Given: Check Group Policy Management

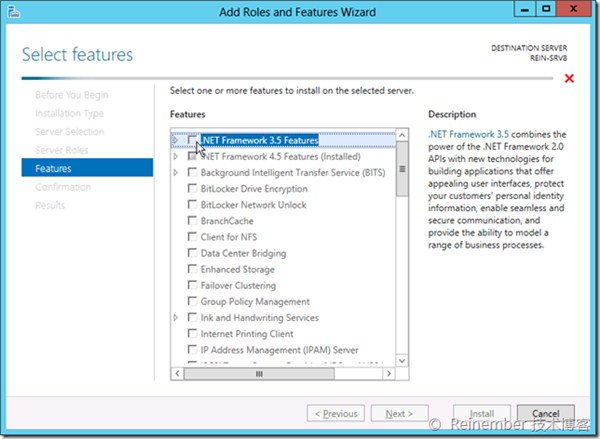Looking at the screenshot, I should [192, 301].
